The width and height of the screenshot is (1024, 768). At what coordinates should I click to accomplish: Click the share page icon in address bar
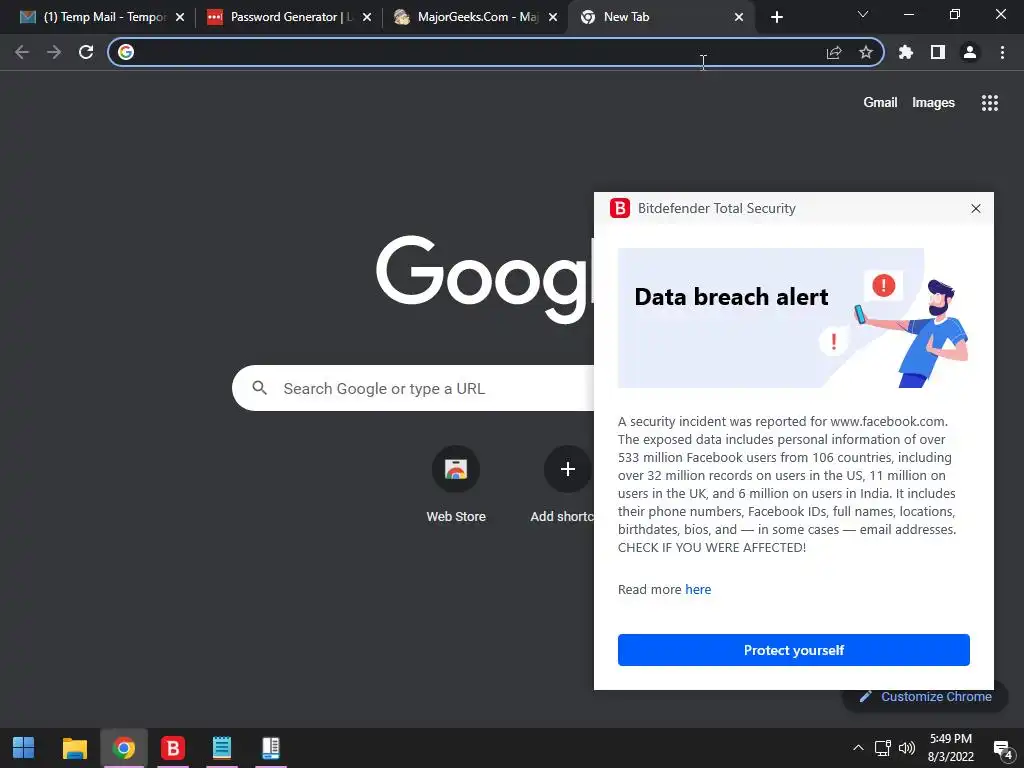pyautogui.click(x=834, y=52)
